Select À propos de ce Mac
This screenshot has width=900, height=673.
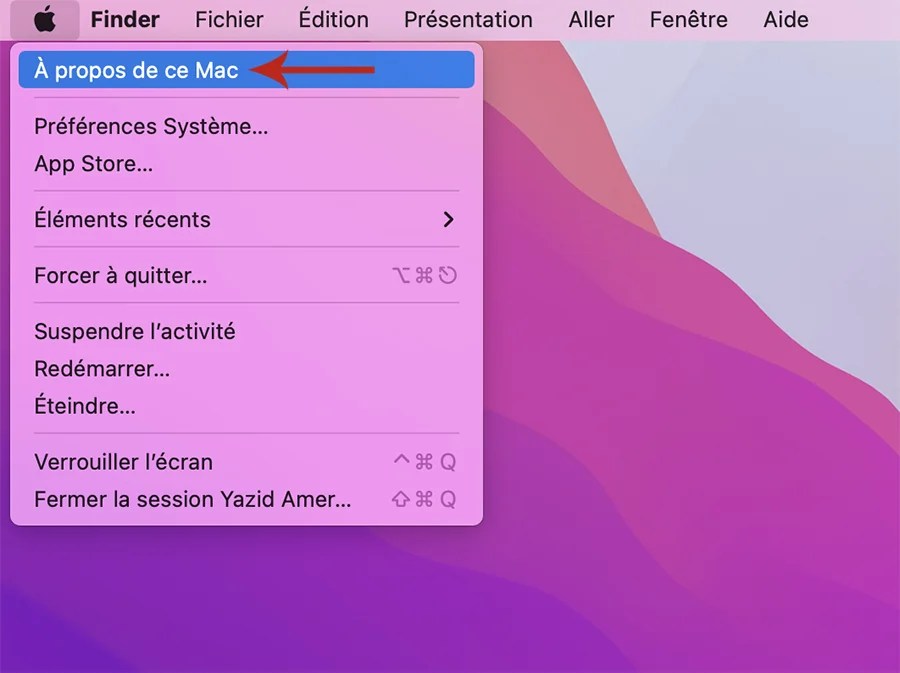[246, 70]
